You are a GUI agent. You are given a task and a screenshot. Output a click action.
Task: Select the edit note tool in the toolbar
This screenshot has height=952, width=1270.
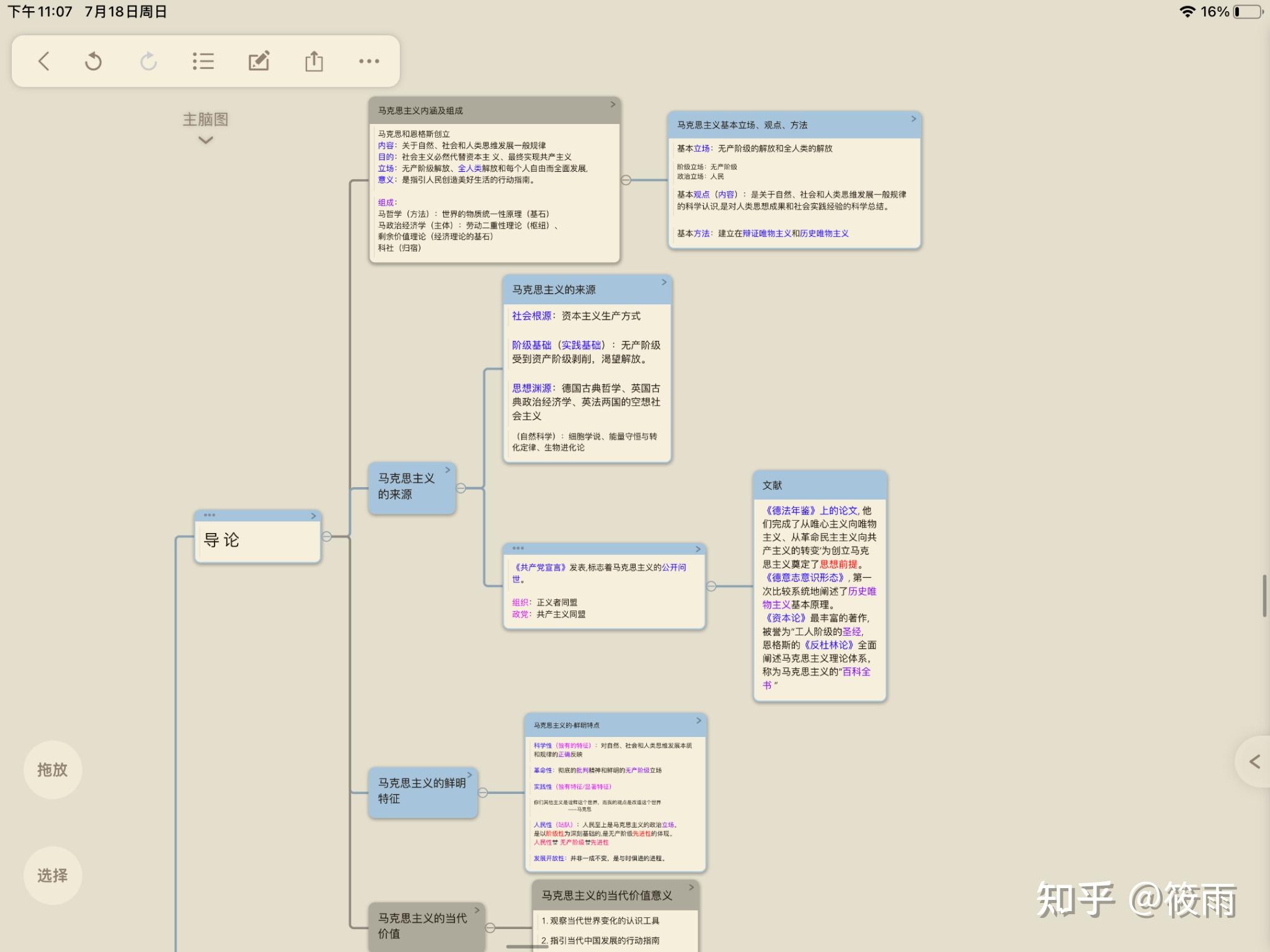coord(259,61)
